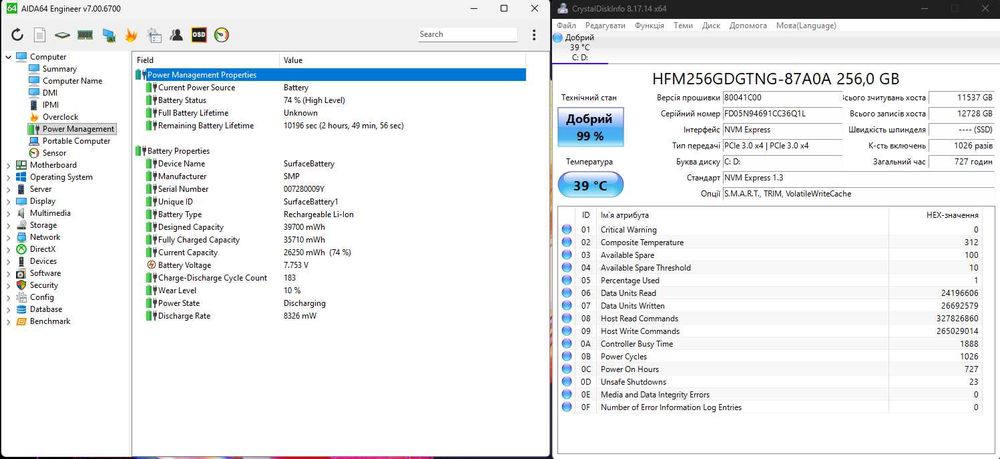Expand the Multimedia node
This screenshot has height=459, width=1000.
point(8,214)
